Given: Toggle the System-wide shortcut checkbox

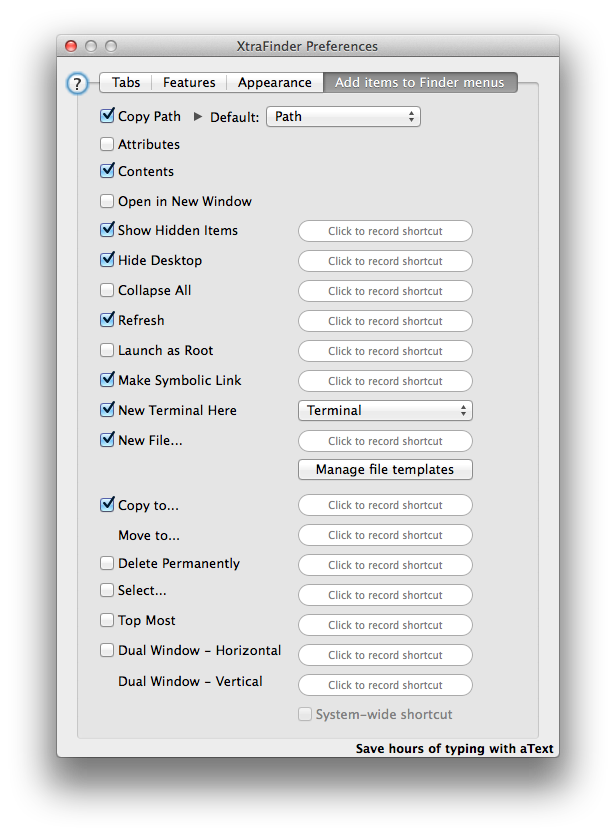Looking at the screenshot, I should (x=305, y=714).
